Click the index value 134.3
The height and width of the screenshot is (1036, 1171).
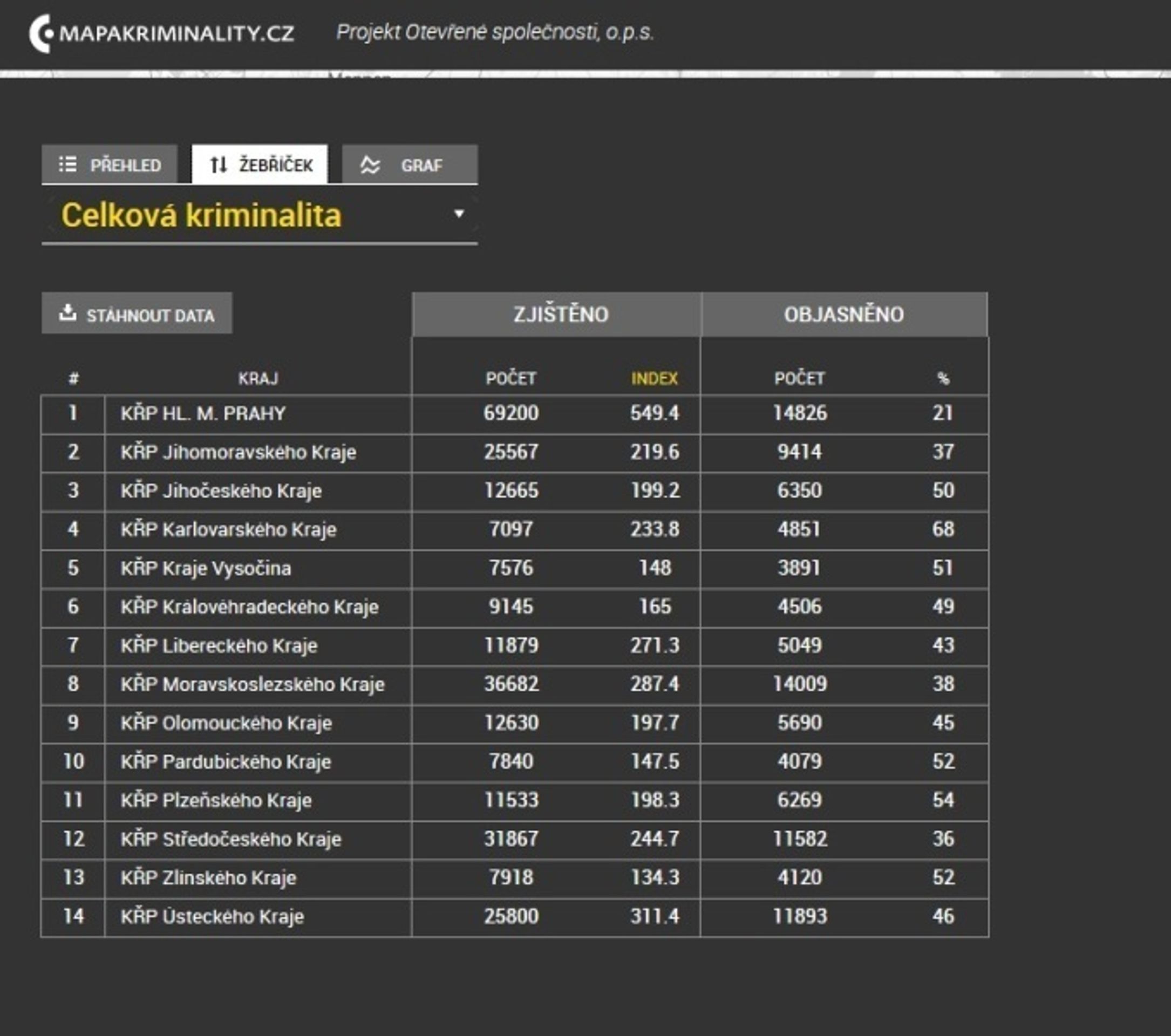(x=655, y=877)
